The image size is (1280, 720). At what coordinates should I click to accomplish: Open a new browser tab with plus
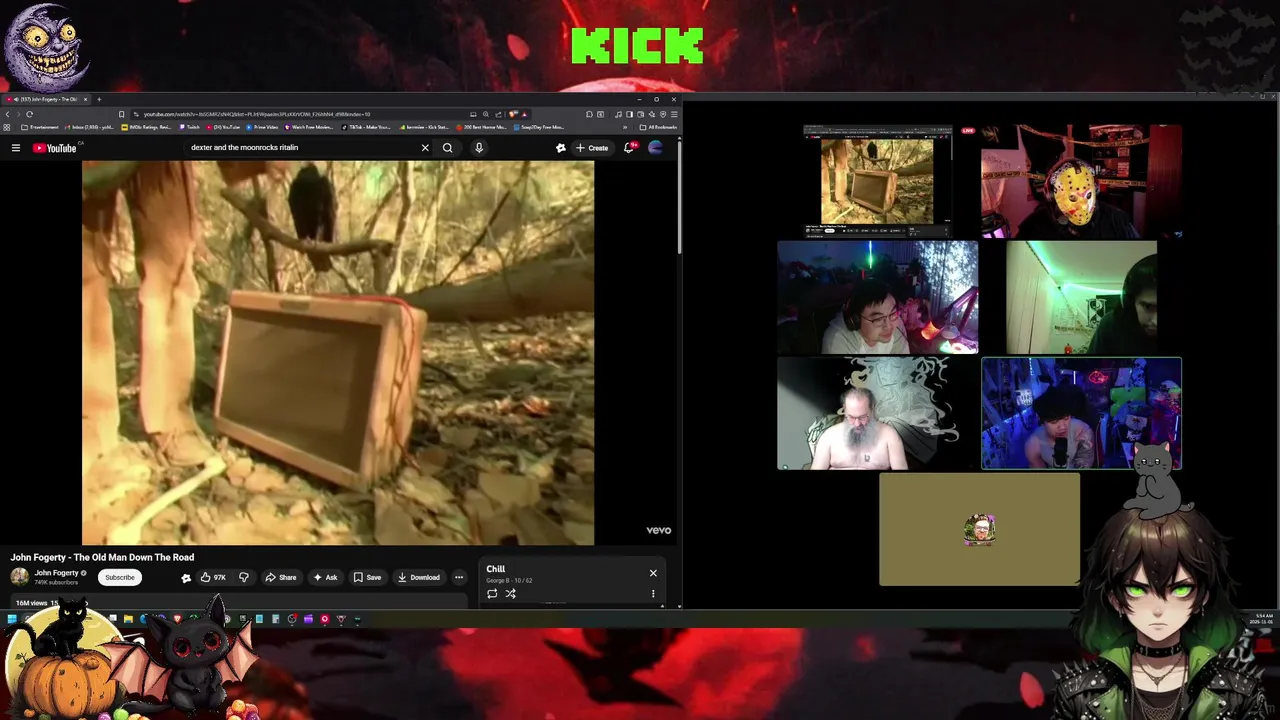[x=99, y=99]
